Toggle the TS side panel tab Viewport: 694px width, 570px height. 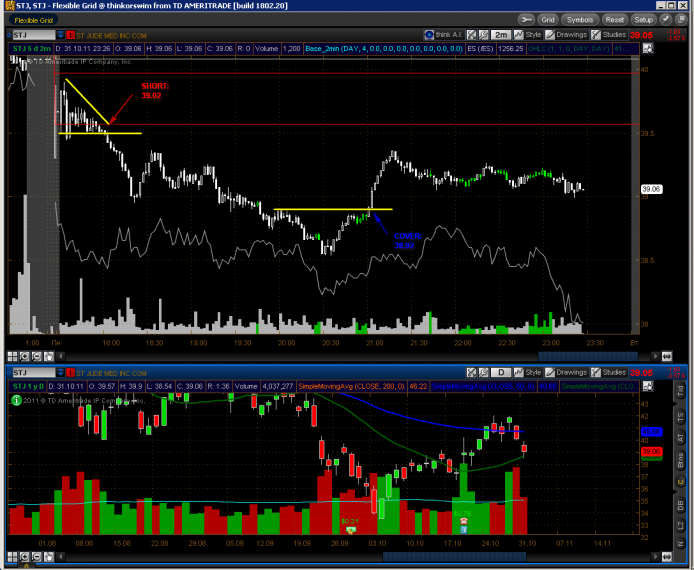point(680,416)
